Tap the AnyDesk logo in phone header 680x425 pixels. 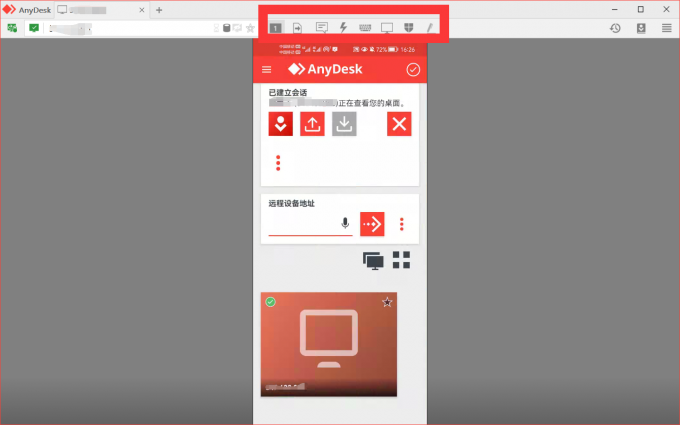point(325,69)
